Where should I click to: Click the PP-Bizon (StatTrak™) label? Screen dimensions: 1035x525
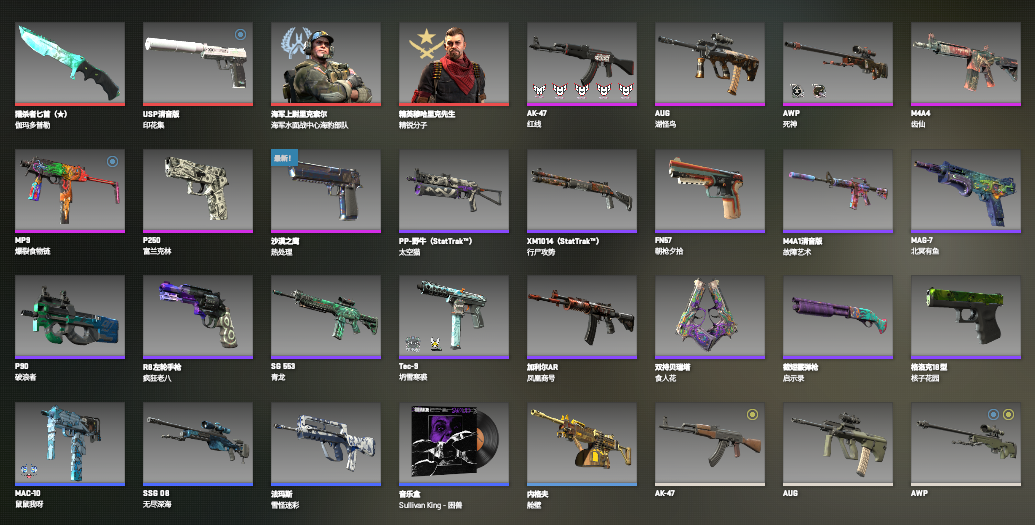click(x=436, y=241)
